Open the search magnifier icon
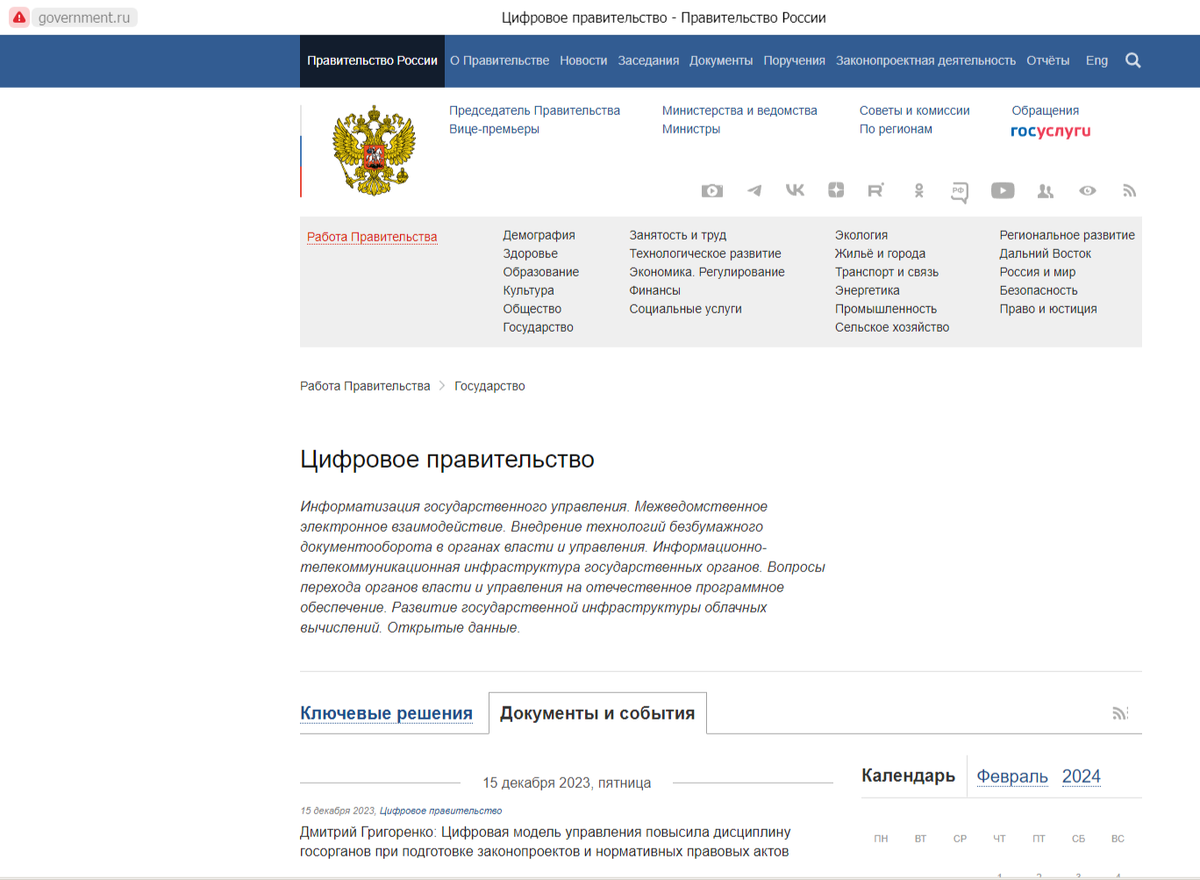 click(x=1133, y=60)
